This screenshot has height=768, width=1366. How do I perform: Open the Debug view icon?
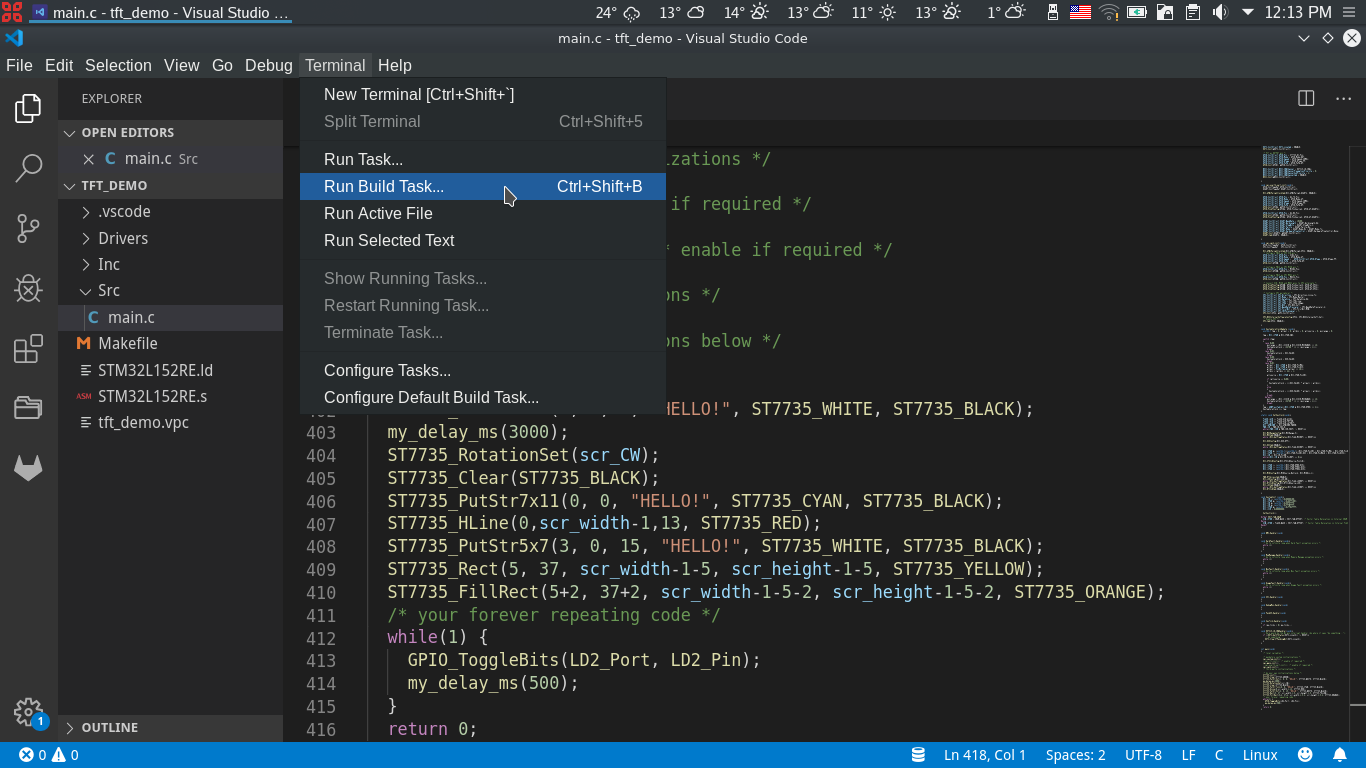point(28,289)
